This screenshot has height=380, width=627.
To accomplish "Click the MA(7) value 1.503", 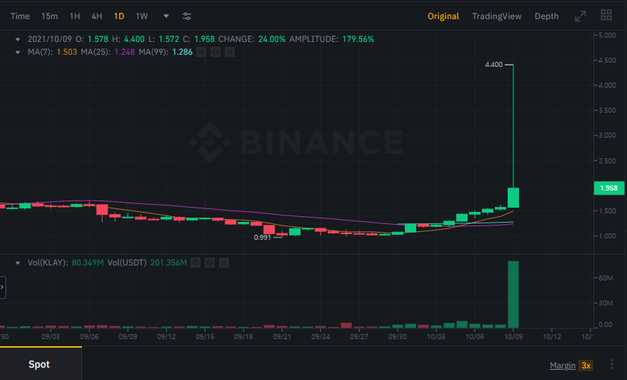I will tap(67, 52).
